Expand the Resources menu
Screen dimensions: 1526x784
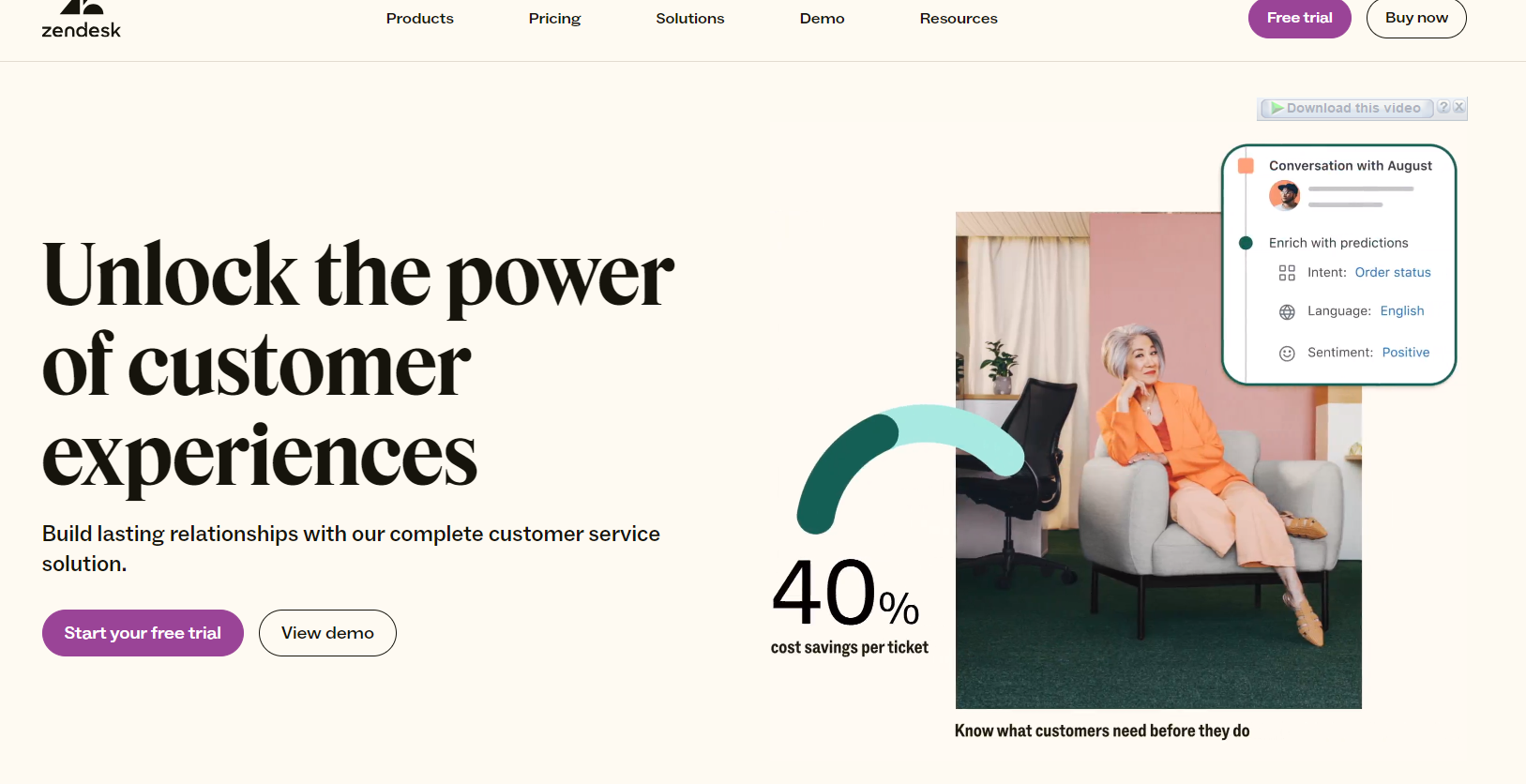click(x=959, y=19)
